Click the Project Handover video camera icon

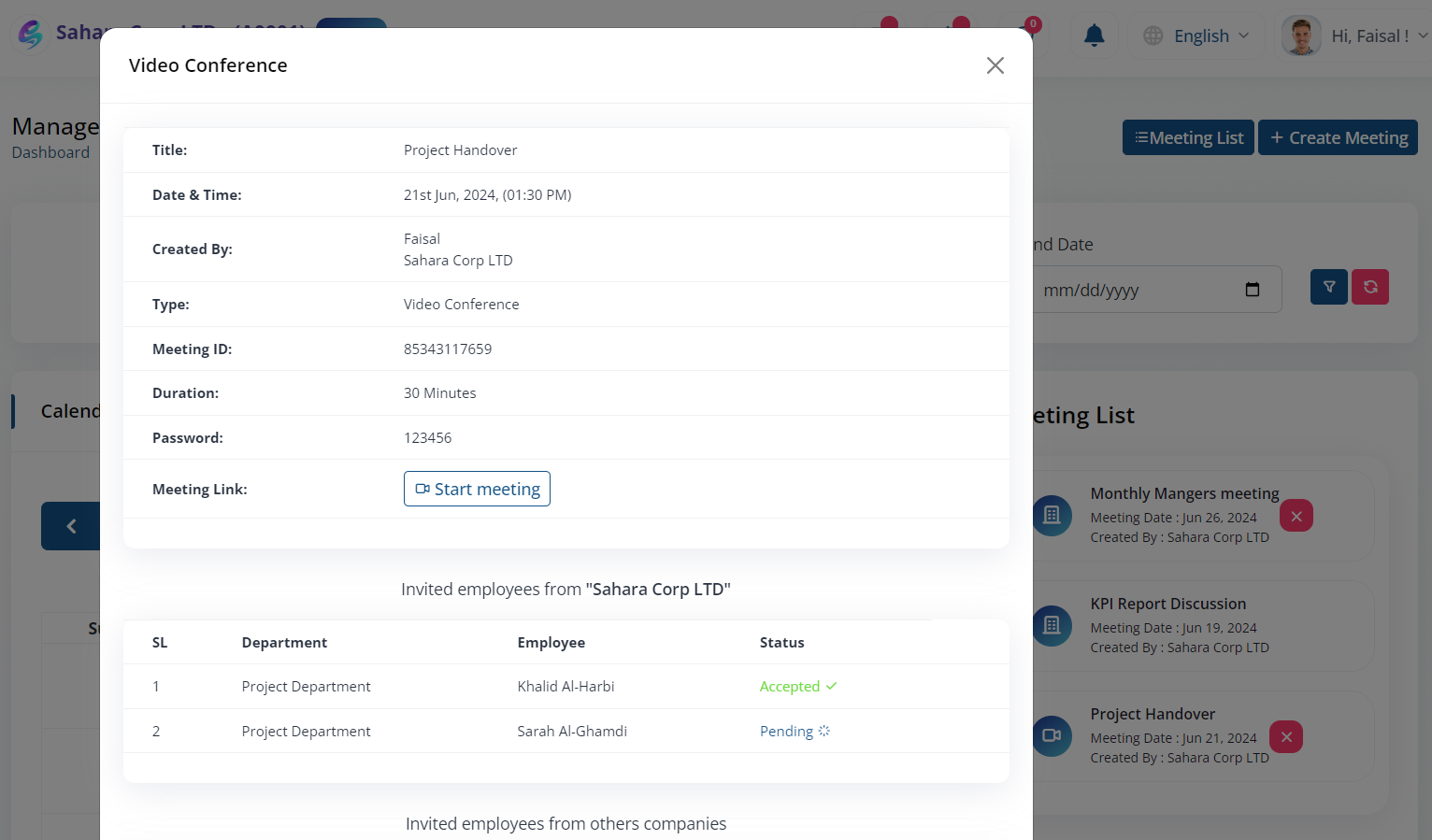[x=1052, y=735]
